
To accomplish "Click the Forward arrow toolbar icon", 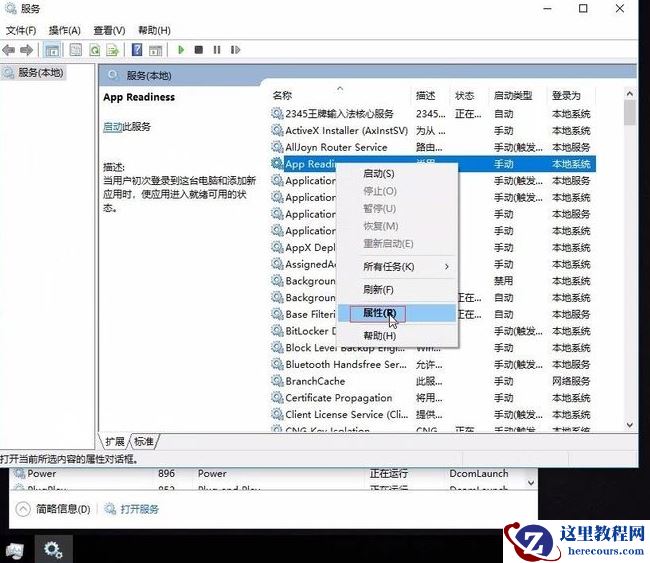I will [x=27, y=50].
